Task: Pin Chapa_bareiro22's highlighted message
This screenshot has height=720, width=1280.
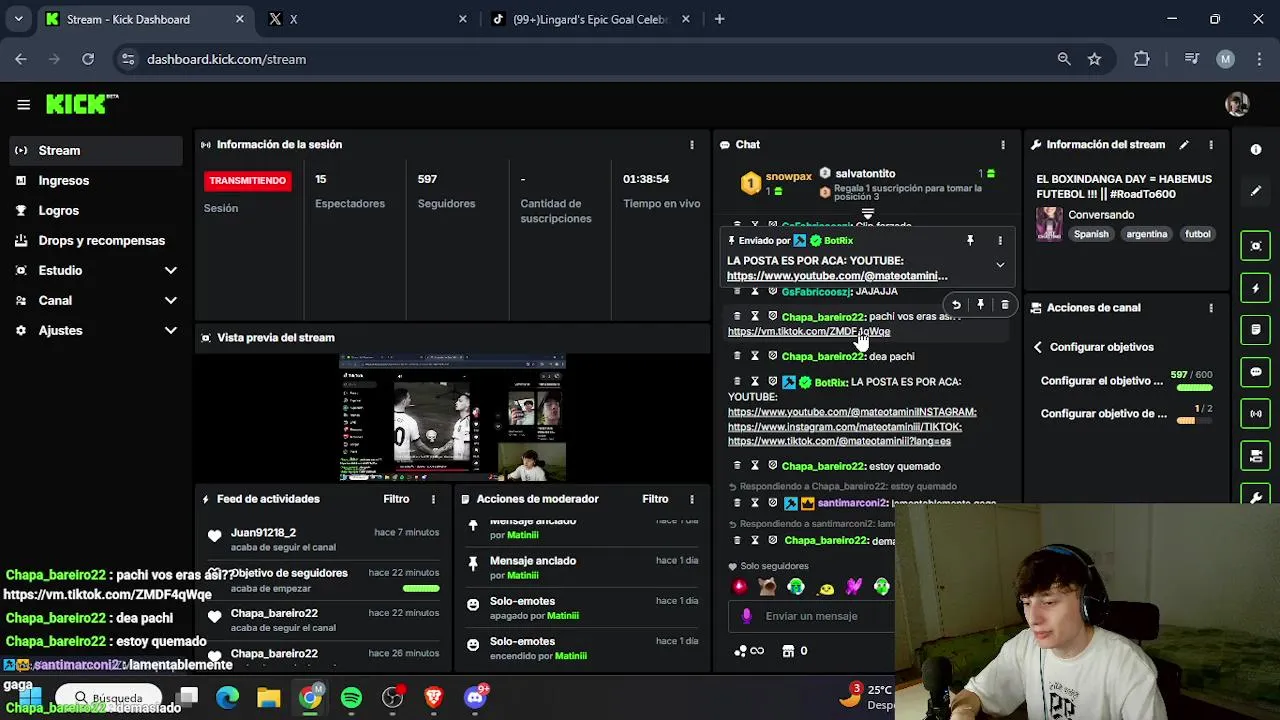Action: pos(980,305)
